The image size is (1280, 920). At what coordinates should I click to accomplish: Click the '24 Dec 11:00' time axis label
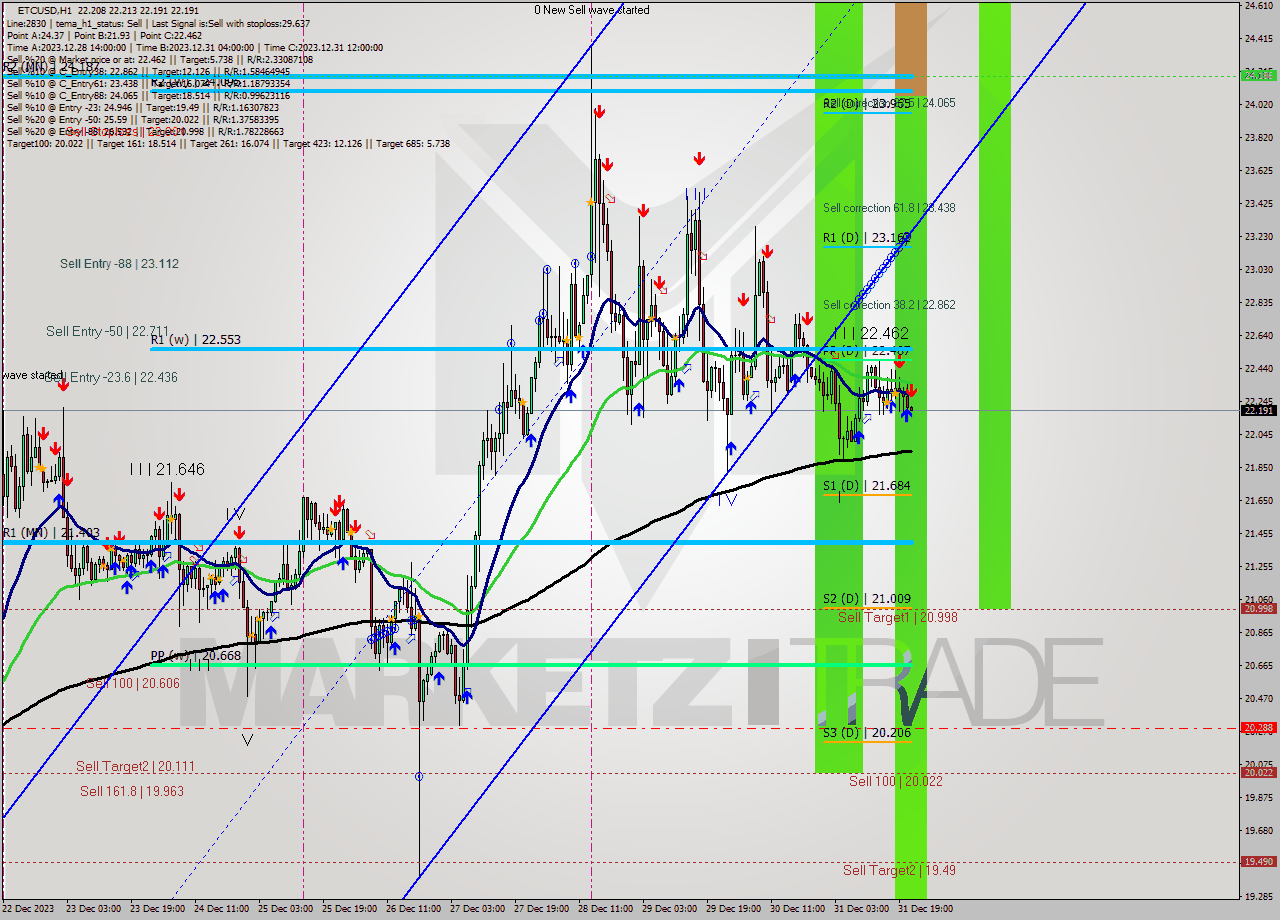pos(220,909)
